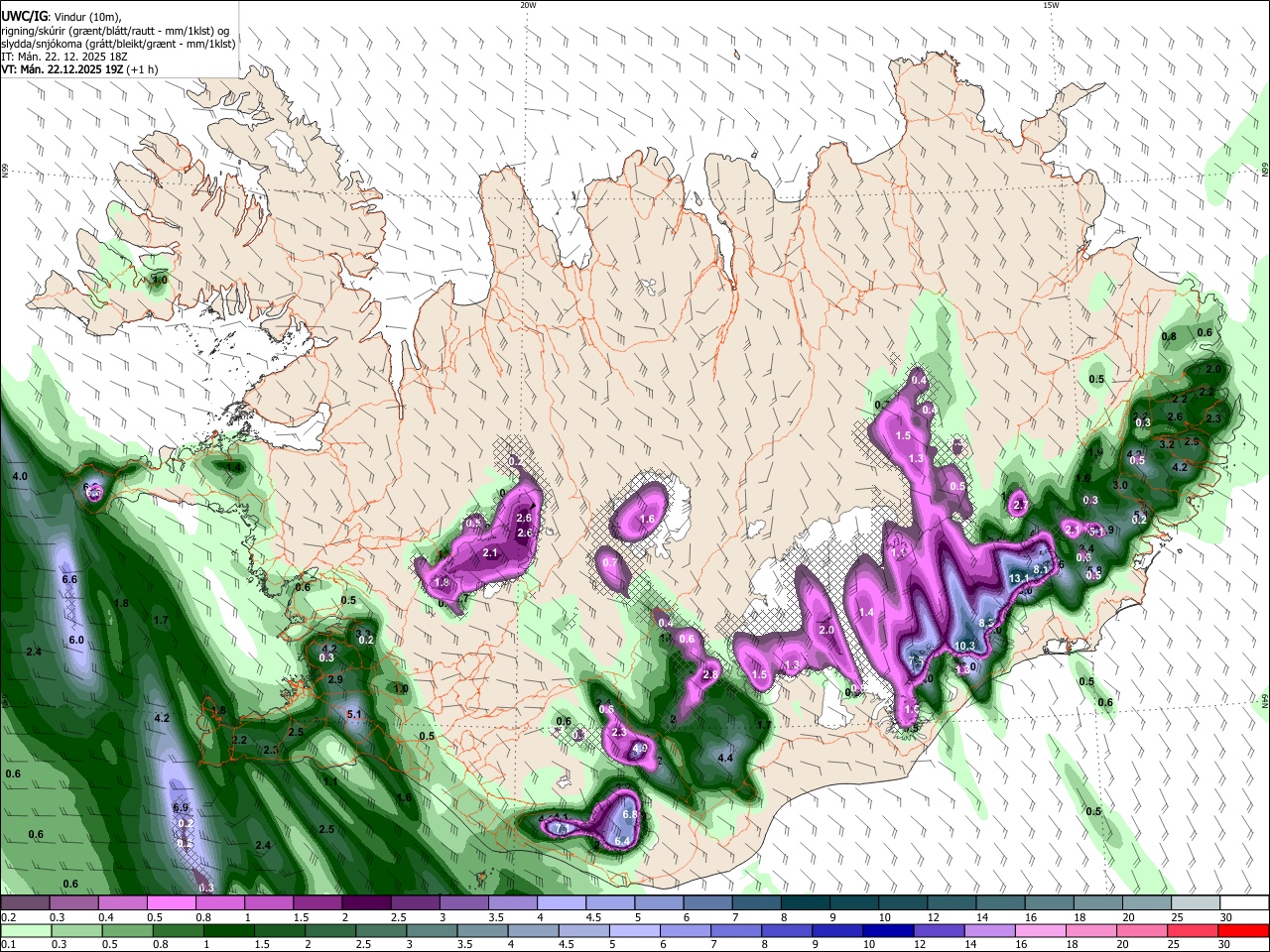Click the 13.1 precipitation value
The height and width of the screenshot is (952, 1270).
(1019, 578)
